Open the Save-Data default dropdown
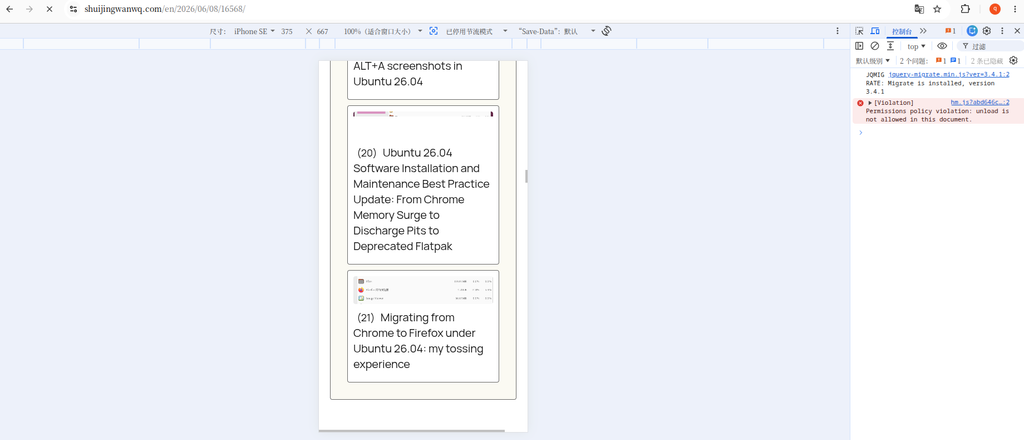The image size is (1024, 440). pos(556,31)
